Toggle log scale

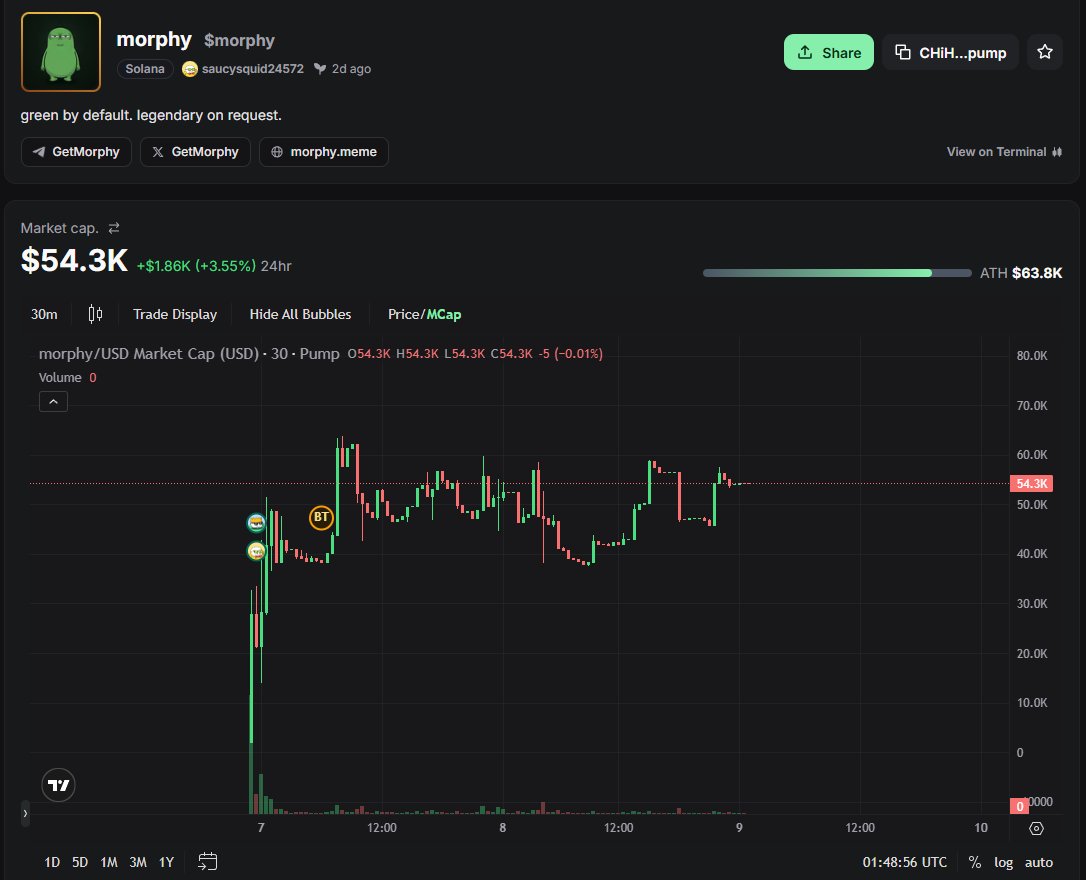1004,862
